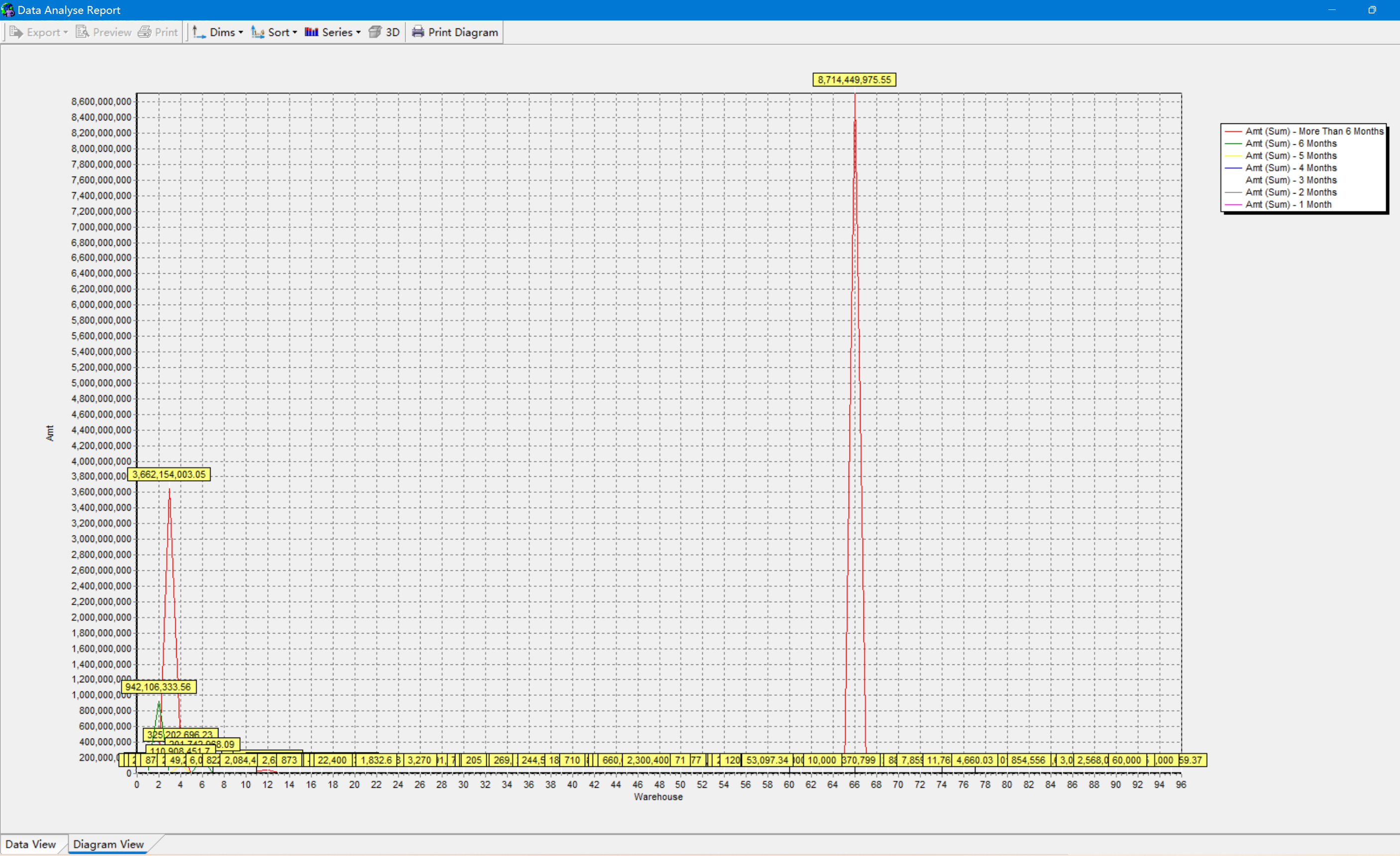Click the data label 3,662,154,003.05
The image size is (1400, 856).
169,474
